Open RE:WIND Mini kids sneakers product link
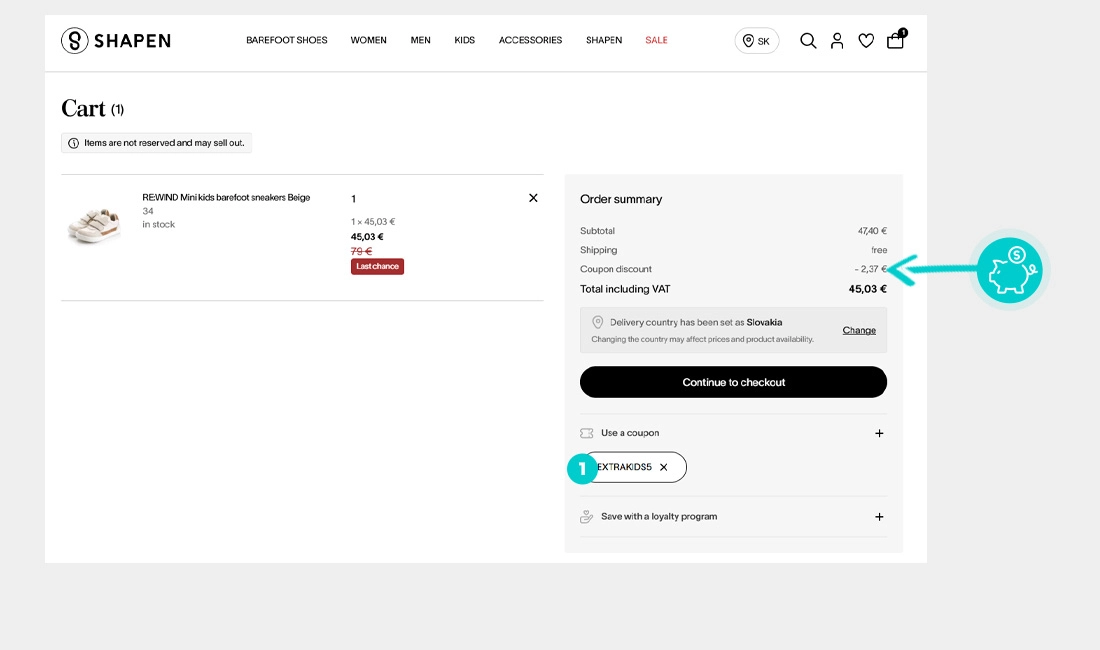The width and height of the screenshot is (1100, 650). tap(226, 198)
